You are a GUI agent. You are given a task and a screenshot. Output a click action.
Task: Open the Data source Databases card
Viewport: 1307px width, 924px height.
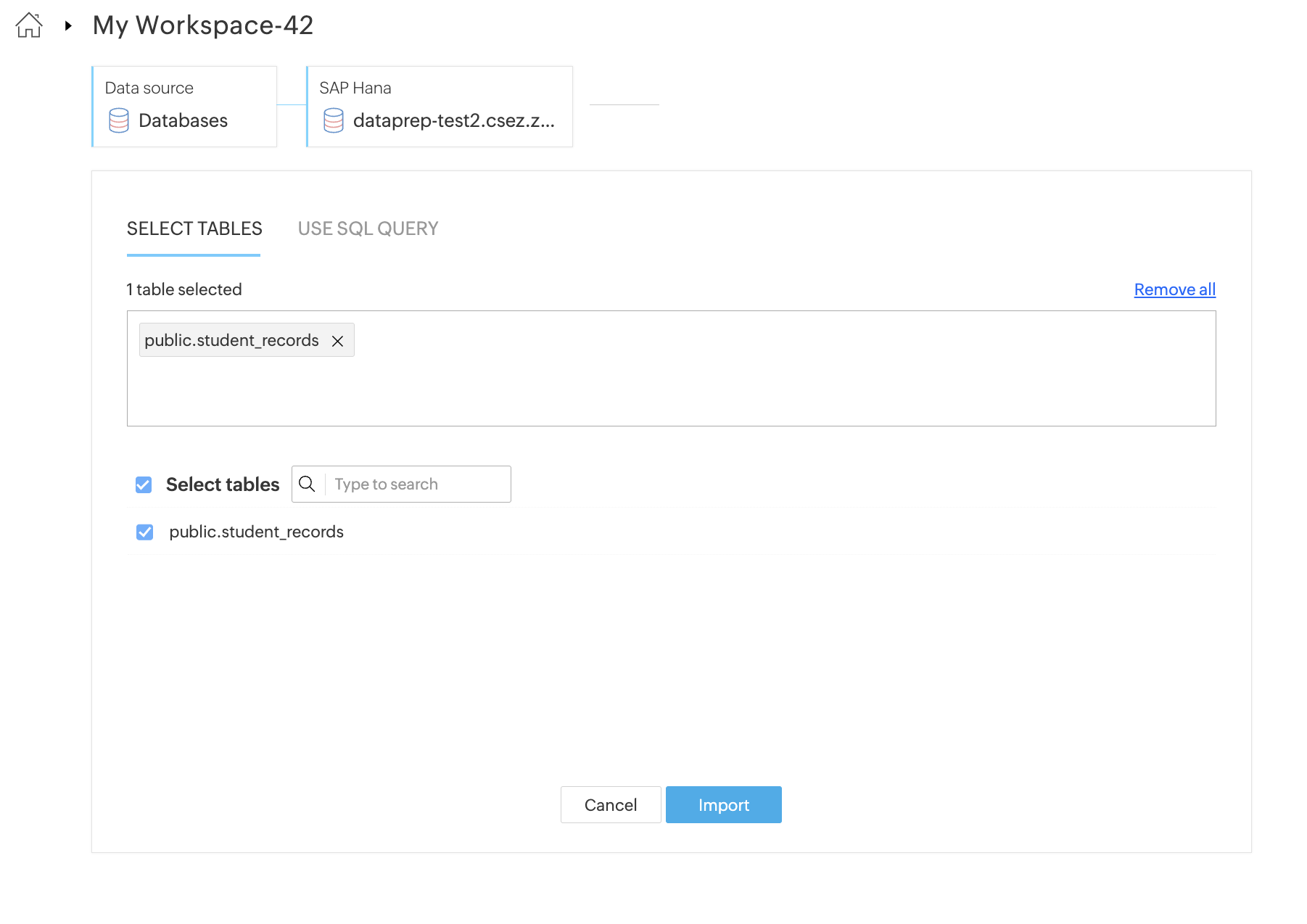coord(184,107)
